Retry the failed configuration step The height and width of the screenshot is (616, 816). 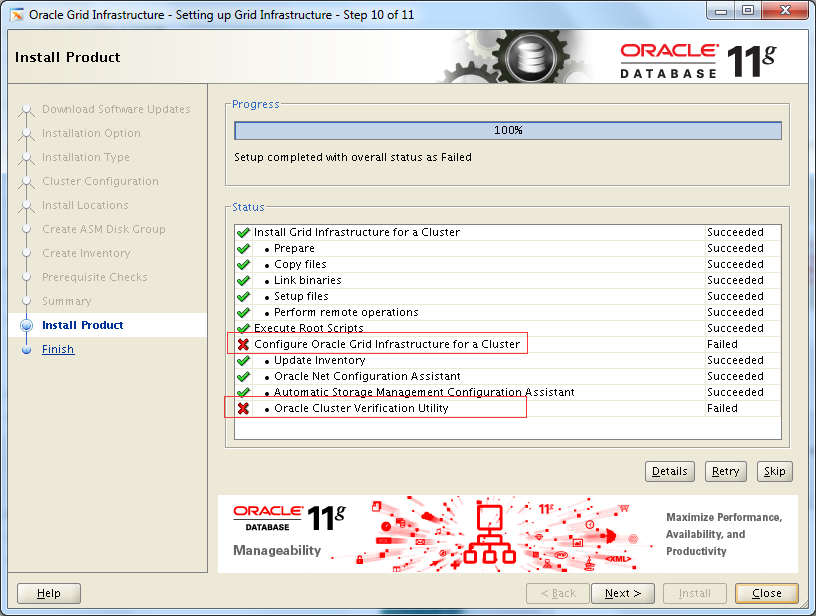[725, 471]
